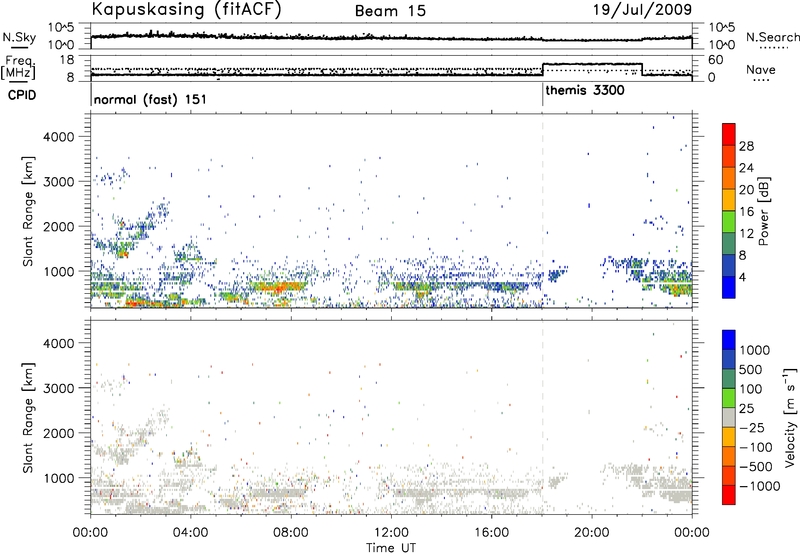This screenshot has height=554, width=800.
Task: Click the '16:00' time axis label
Action: tap(491, 532)
